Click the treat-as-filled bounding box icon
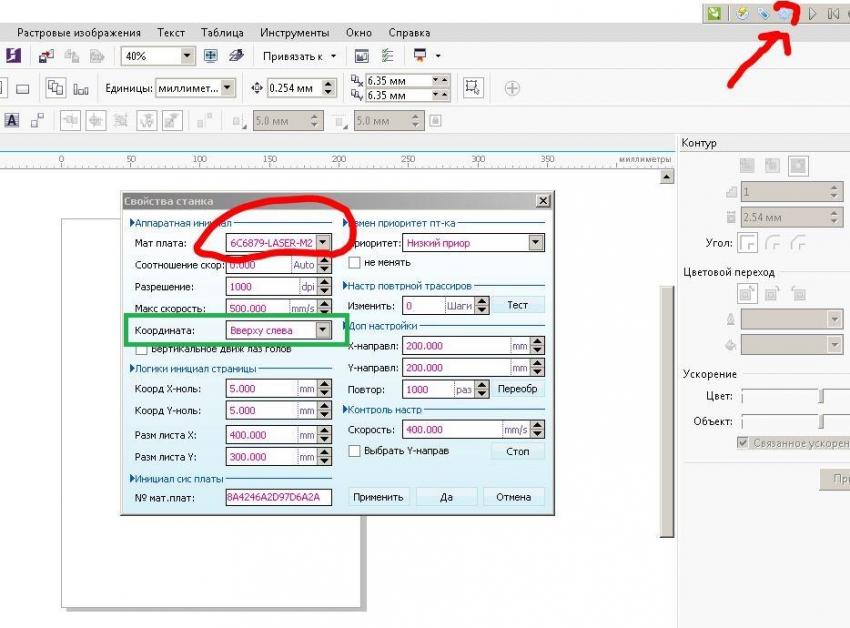850x628 pixels. (x=474, y=87)
